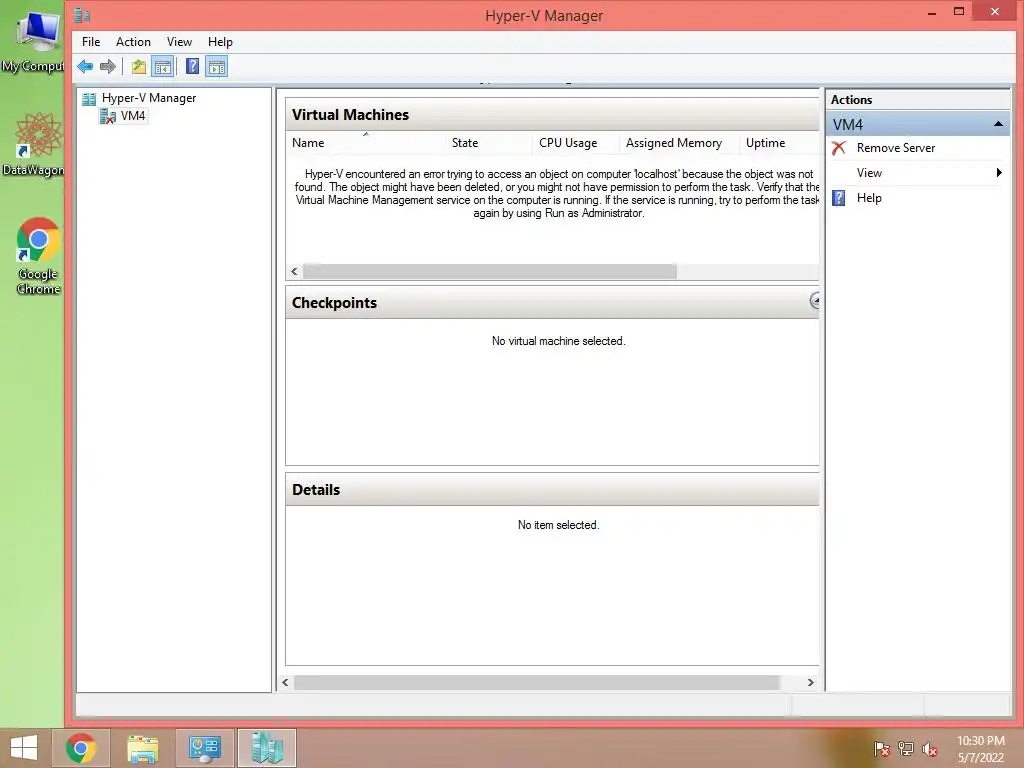Click the Hyper-V Manager taskbar icon
The height and width of the screenshot is (768, 1024).
pyautogui.click(x=266, y=748)
